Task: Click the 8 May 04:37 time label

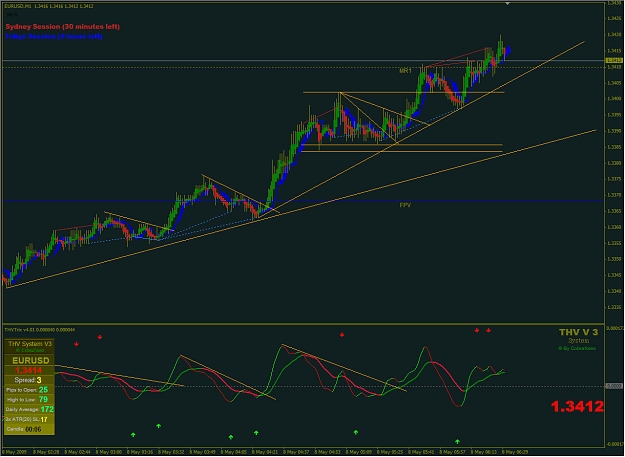Action: (x=297, y=452)
